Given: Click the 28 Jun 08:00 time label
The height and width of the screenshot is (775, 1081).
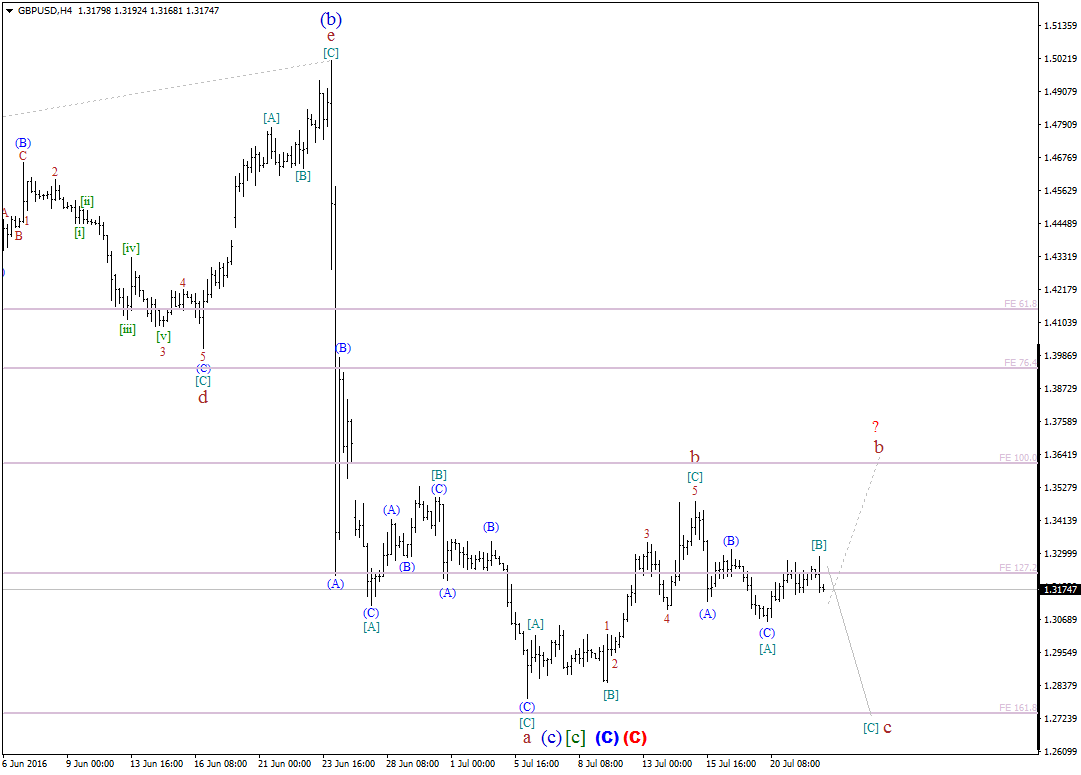Looking at the screenshot, I should 413,763.
